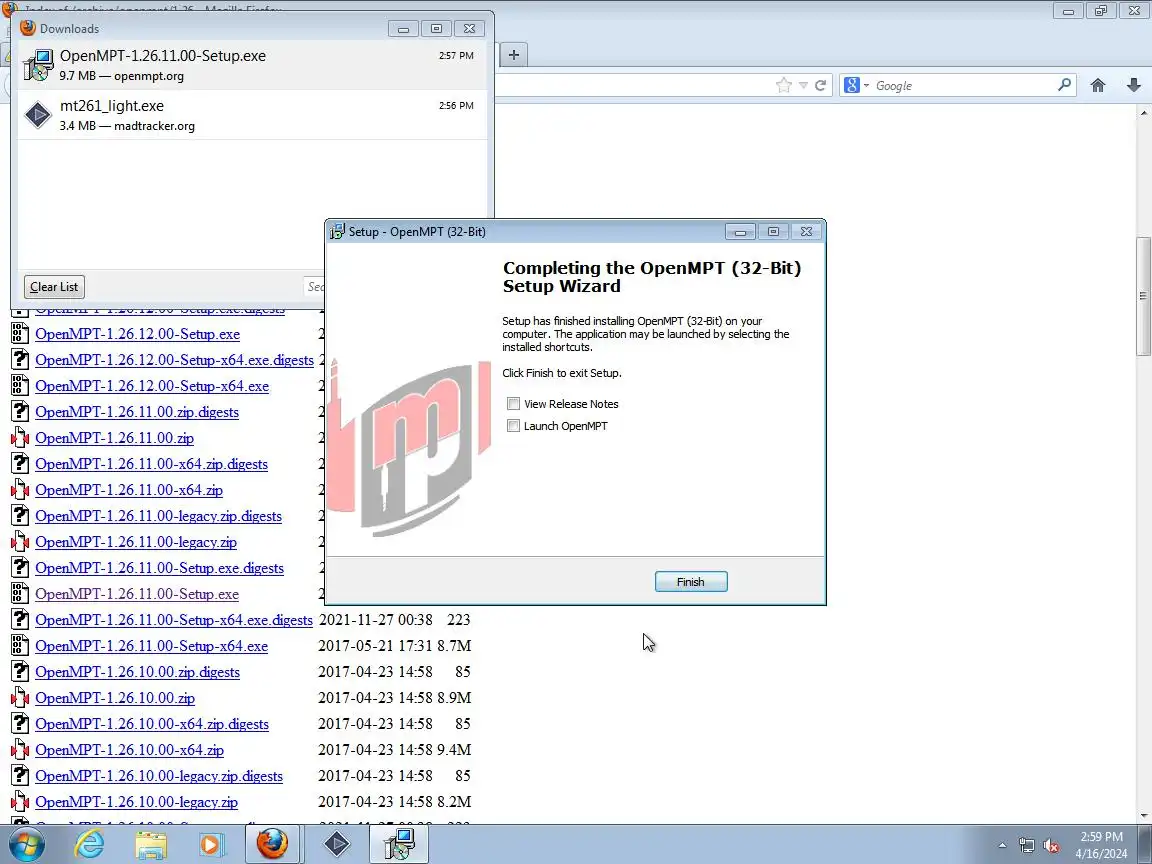
Task: Click the mt261_light.exe MadTracker icon
Action: coord(37,115)
